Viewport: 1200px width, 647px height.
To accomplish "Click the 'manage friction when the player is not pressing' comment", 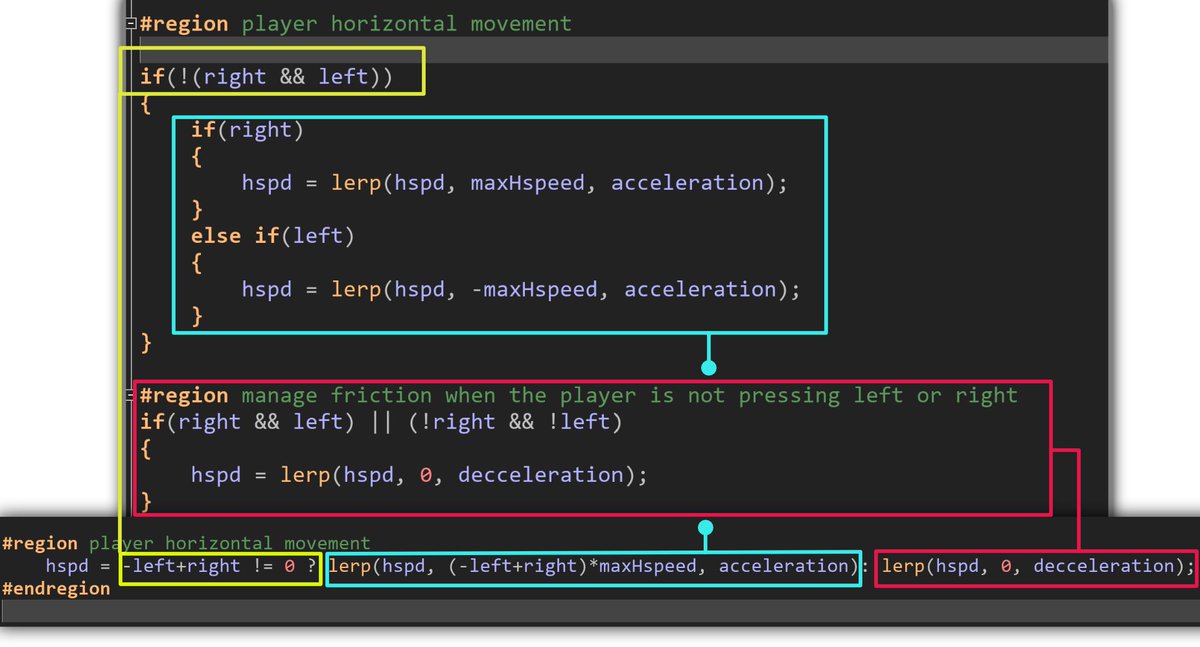I will pos(629,395).
